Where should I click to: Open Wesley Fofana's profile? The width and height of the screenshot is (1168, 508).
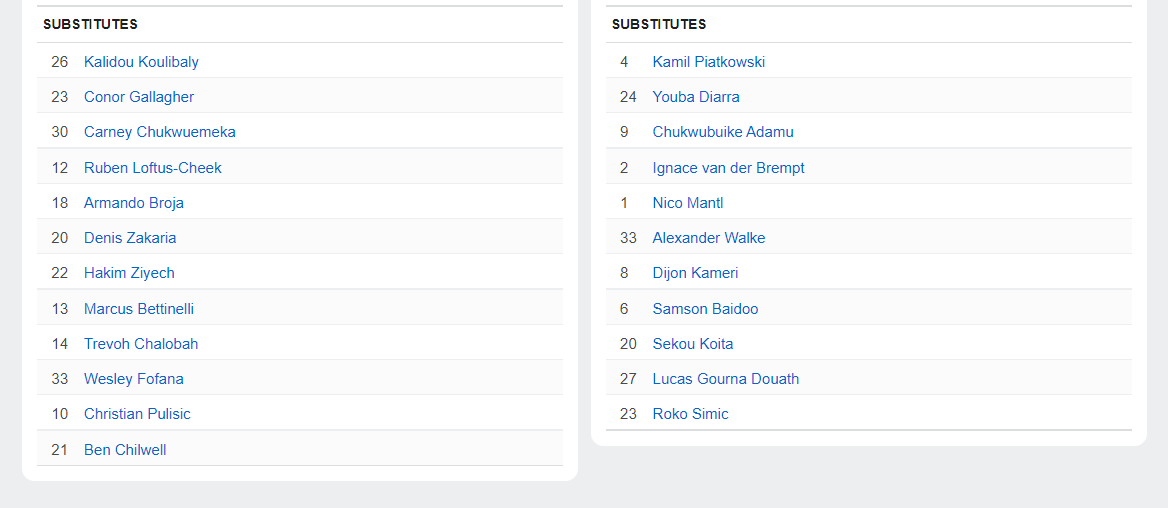134,379
